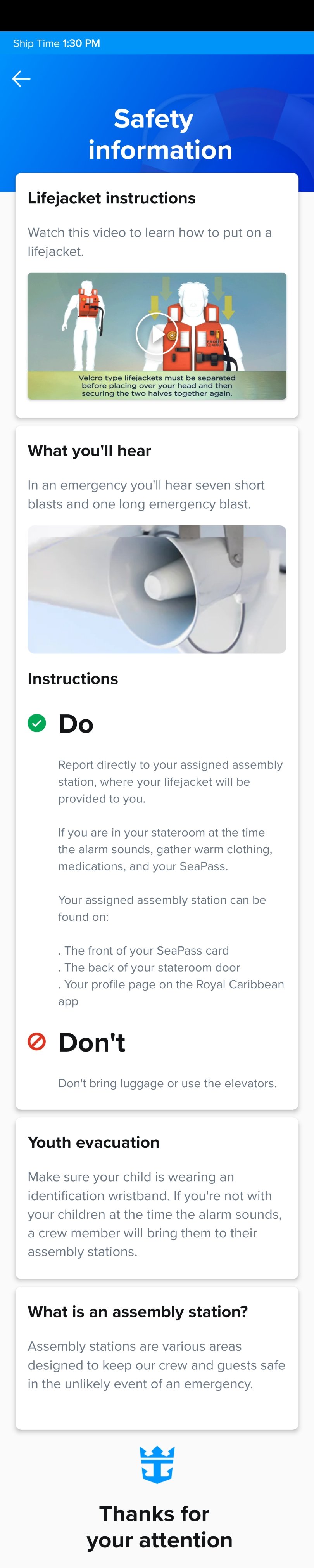Select the Safety information page title

157,135
